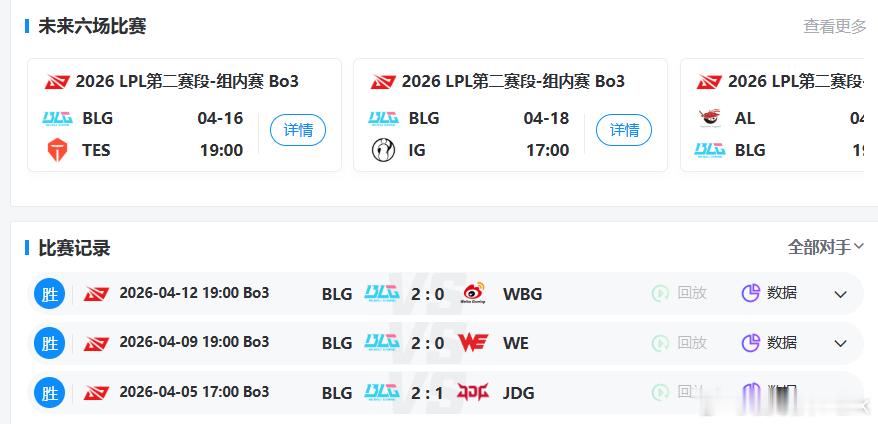The height and width of the screenshot is (424, 878).
Task: Open 数据 stats for the WE match
Action: (781, 343)
